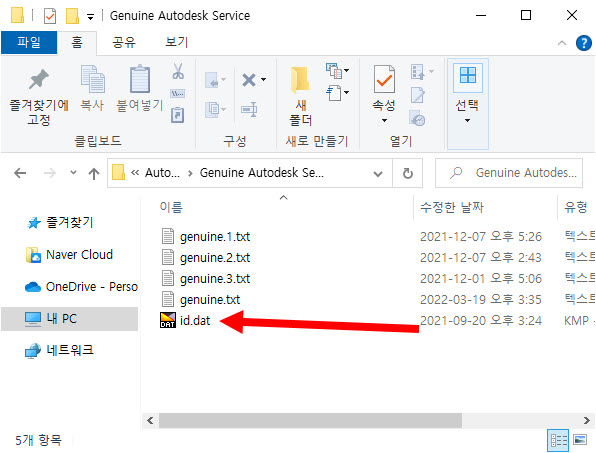
Task: Click the Paste shortcut icon
Action: 178,115
